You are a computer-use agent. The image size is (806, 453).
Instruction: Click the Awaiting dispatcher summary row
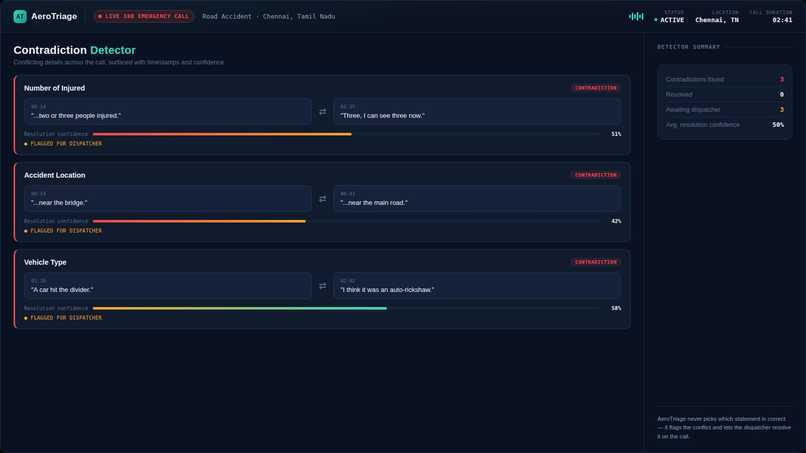(724, 110)
